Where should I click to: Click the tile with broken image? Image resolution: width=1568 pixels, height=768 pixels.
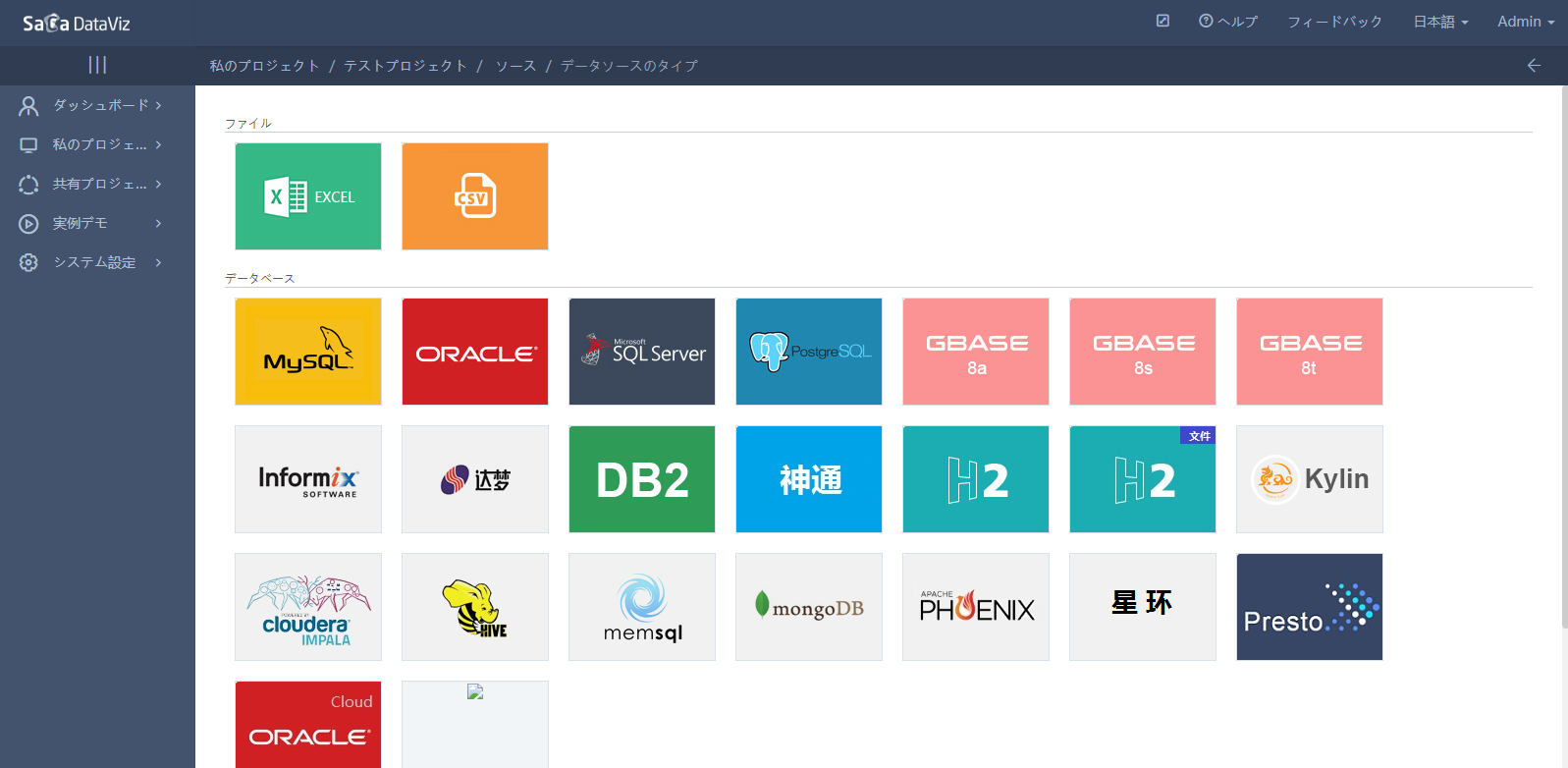click(x=475, y=725)
